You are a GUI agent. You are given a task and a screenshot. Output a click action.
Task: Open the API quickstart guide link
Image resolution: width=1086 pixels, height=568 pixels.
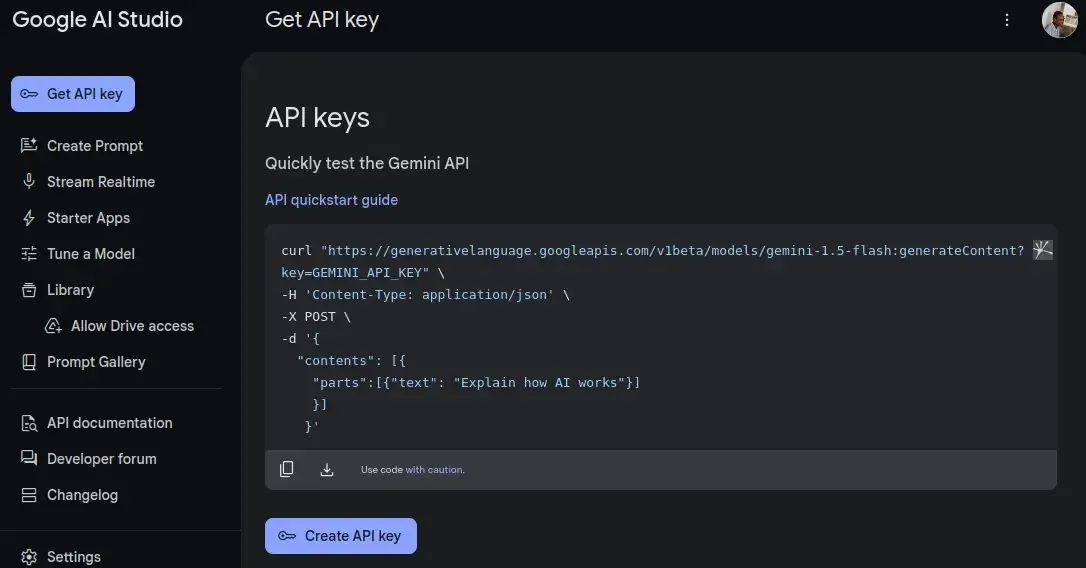tap(331, 200)
